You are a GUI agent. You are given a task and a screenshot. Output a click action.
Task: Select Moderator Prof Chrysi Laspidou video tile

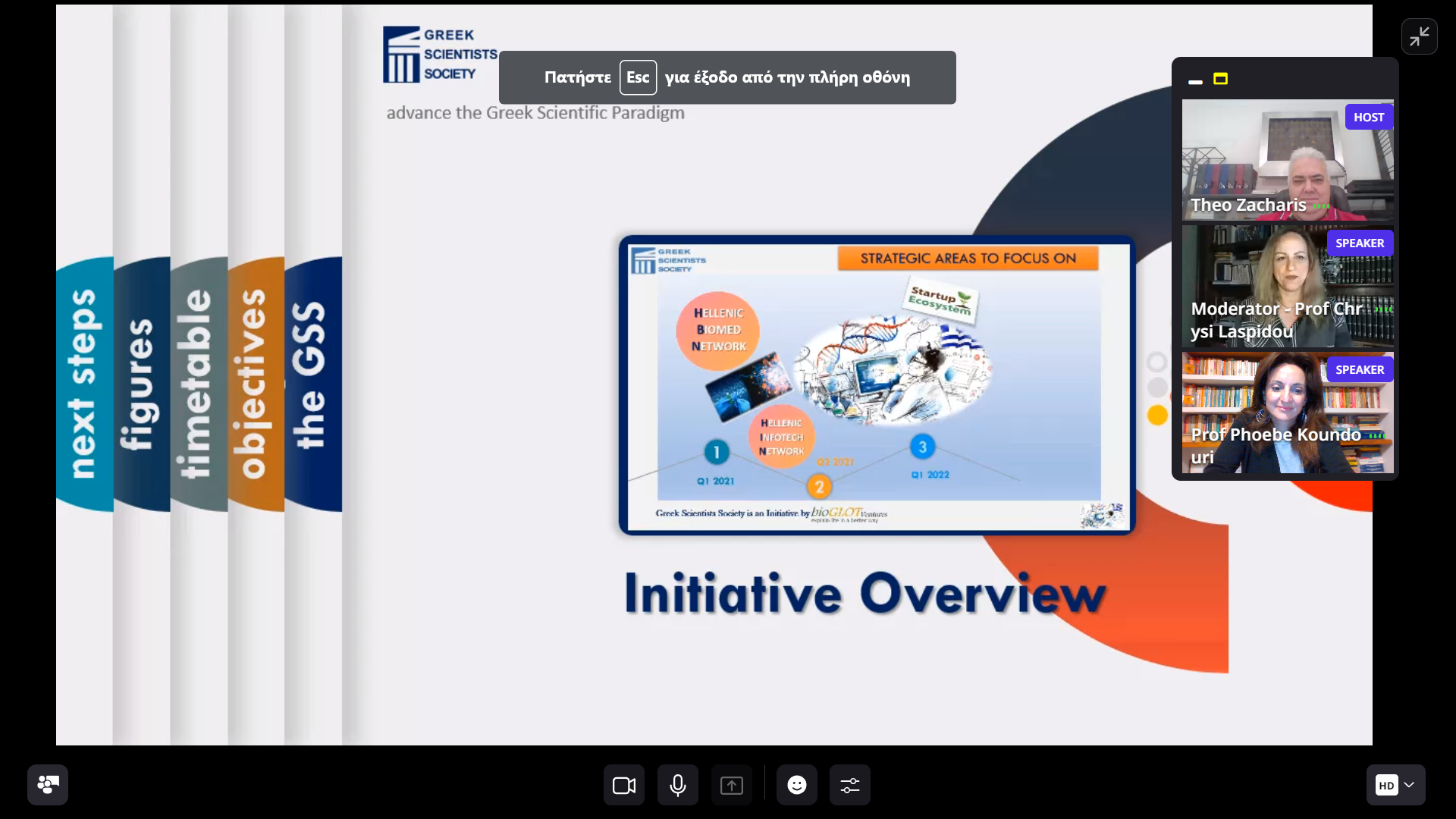(x=1287, y=287)
